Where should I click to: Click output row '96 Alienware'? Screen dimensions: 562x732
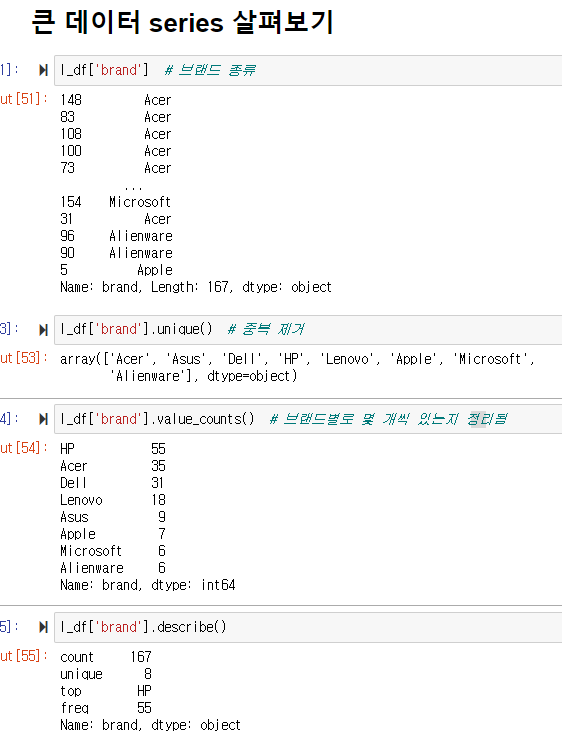pyautogui.click(x=116, y=236)
